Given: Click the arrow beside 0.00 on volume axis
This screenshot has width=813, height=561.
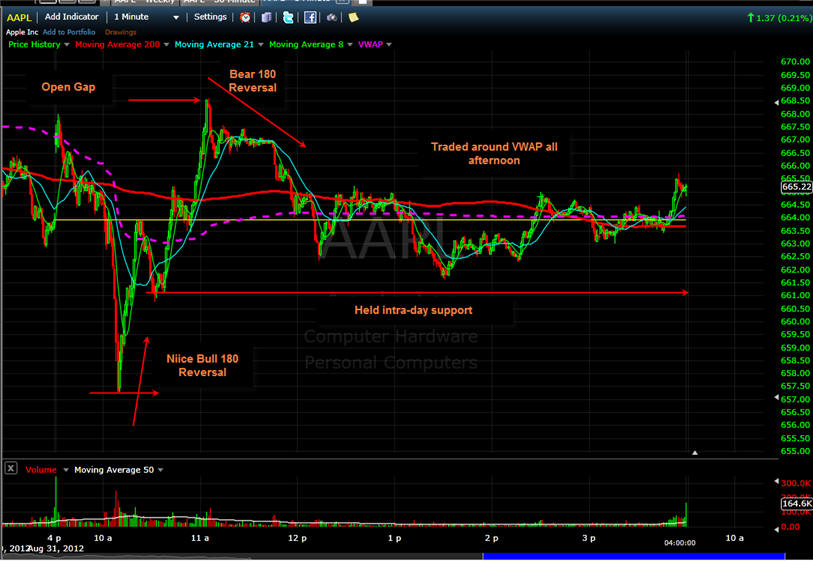Looking at the screenshot, I should (776, 529).
